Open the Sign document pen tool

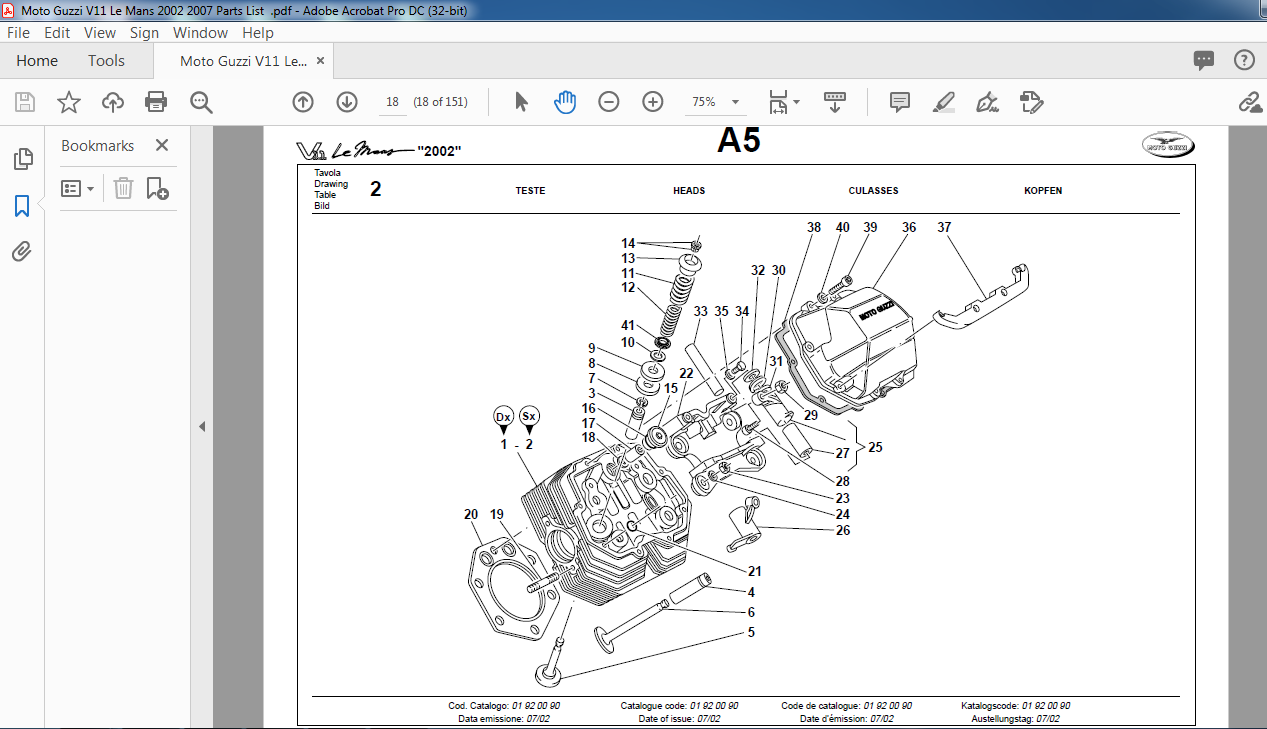988,102
